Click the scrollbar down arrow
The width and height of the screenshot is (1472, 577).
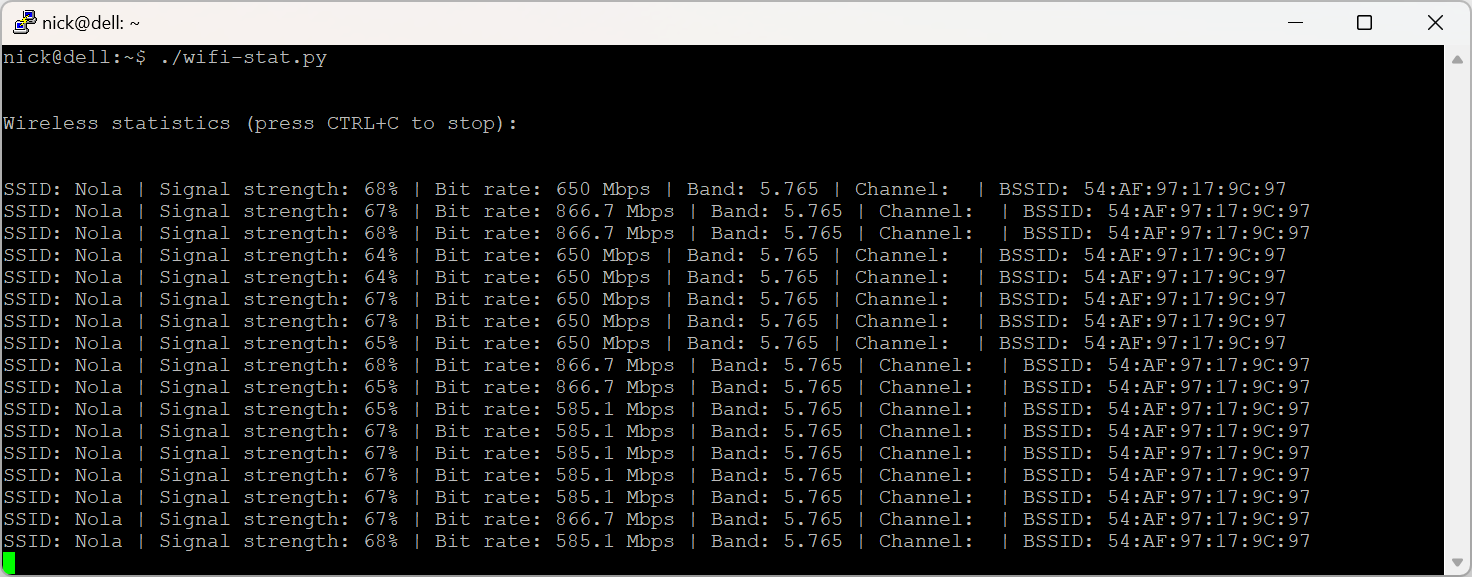coord(1456,562)
